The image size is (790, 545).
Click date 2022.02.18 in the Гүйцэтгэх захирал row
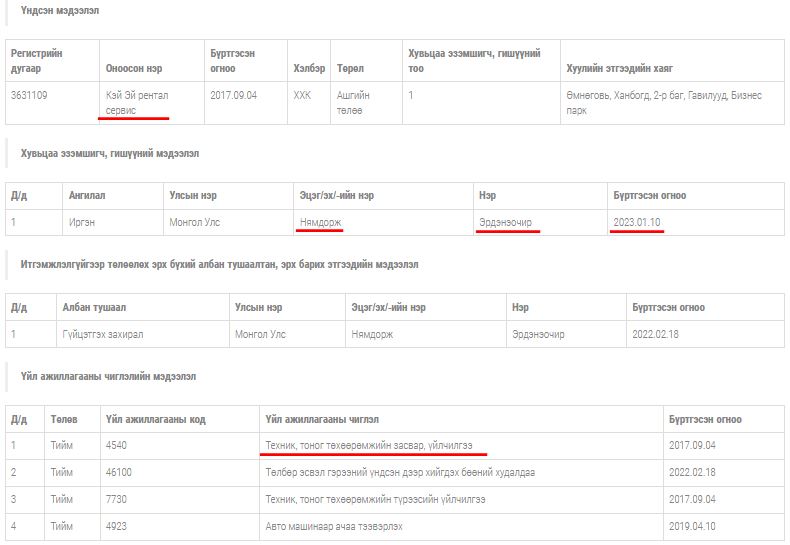click(x=655, y=334)
